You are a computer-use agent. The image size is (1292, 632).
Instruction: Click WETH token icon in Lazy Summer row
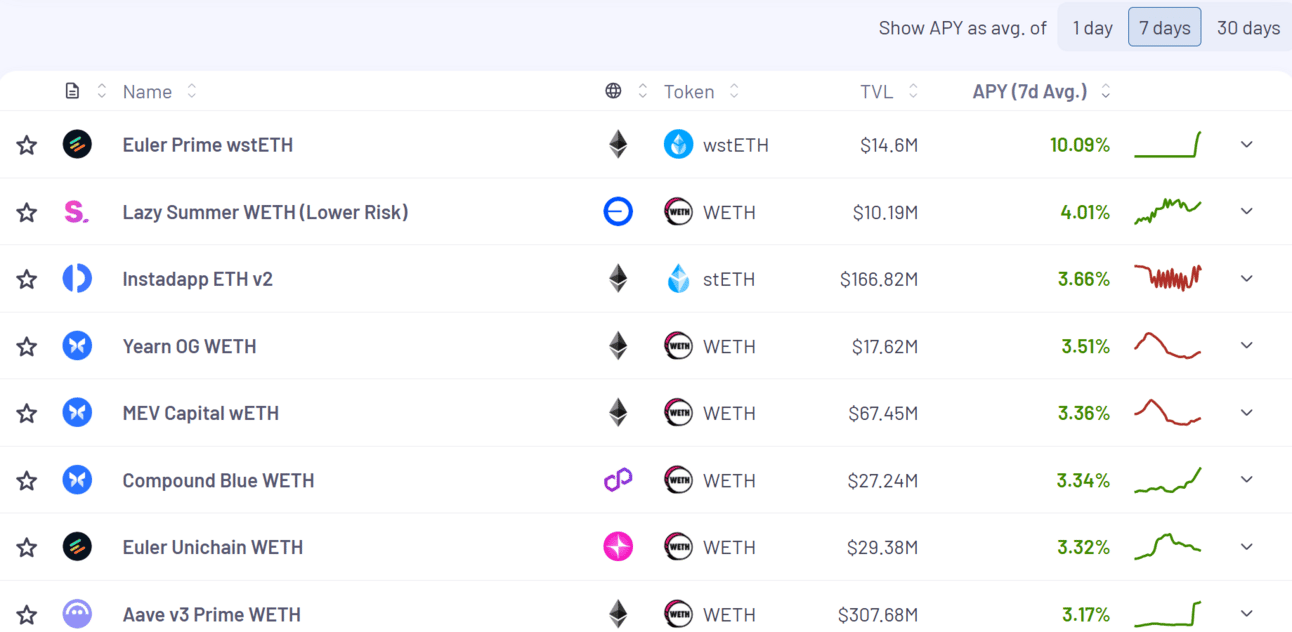point(679,211)
